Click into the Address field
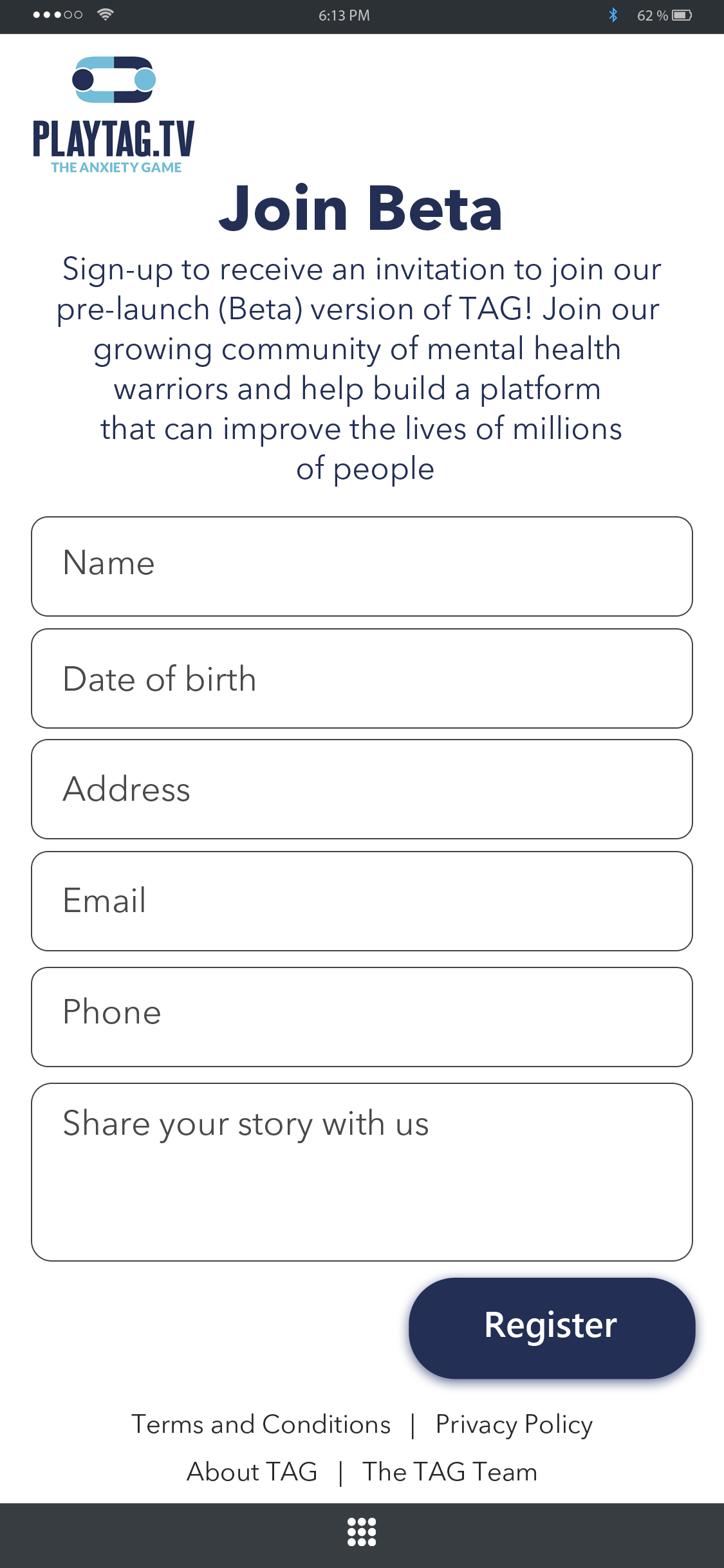 [362, 789]
